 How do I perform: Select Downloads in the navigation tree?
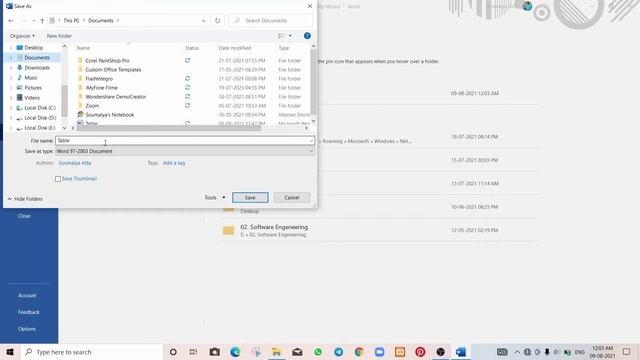pyautogui.click(x=37, y=68)
